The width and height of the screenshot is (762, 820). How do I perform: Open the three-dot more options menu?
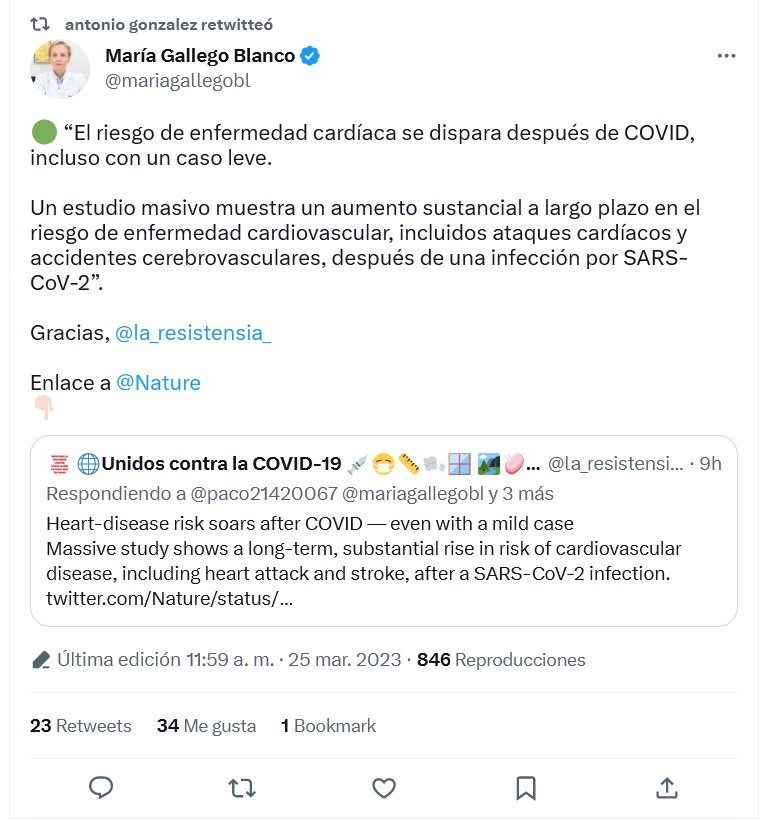[726, 57]
